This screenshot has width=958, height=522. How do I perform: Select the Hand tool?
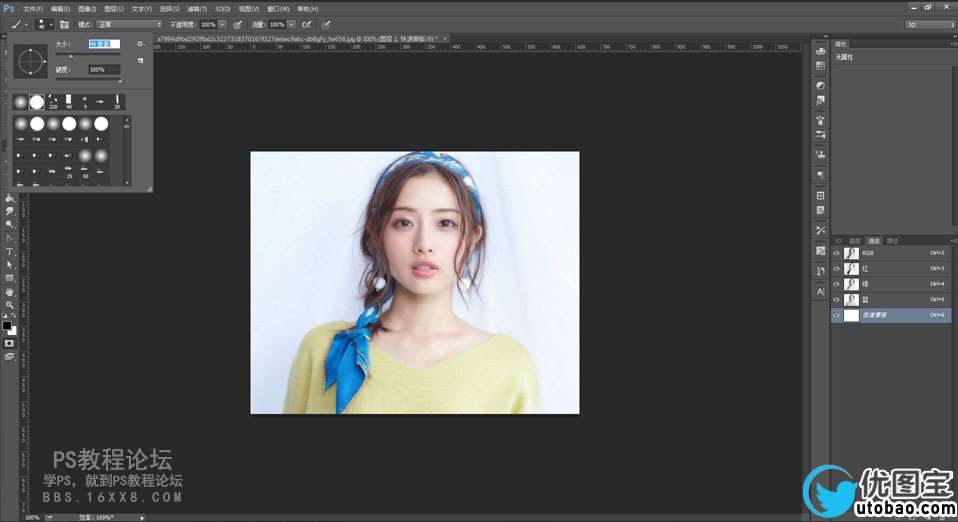(9, 292)
